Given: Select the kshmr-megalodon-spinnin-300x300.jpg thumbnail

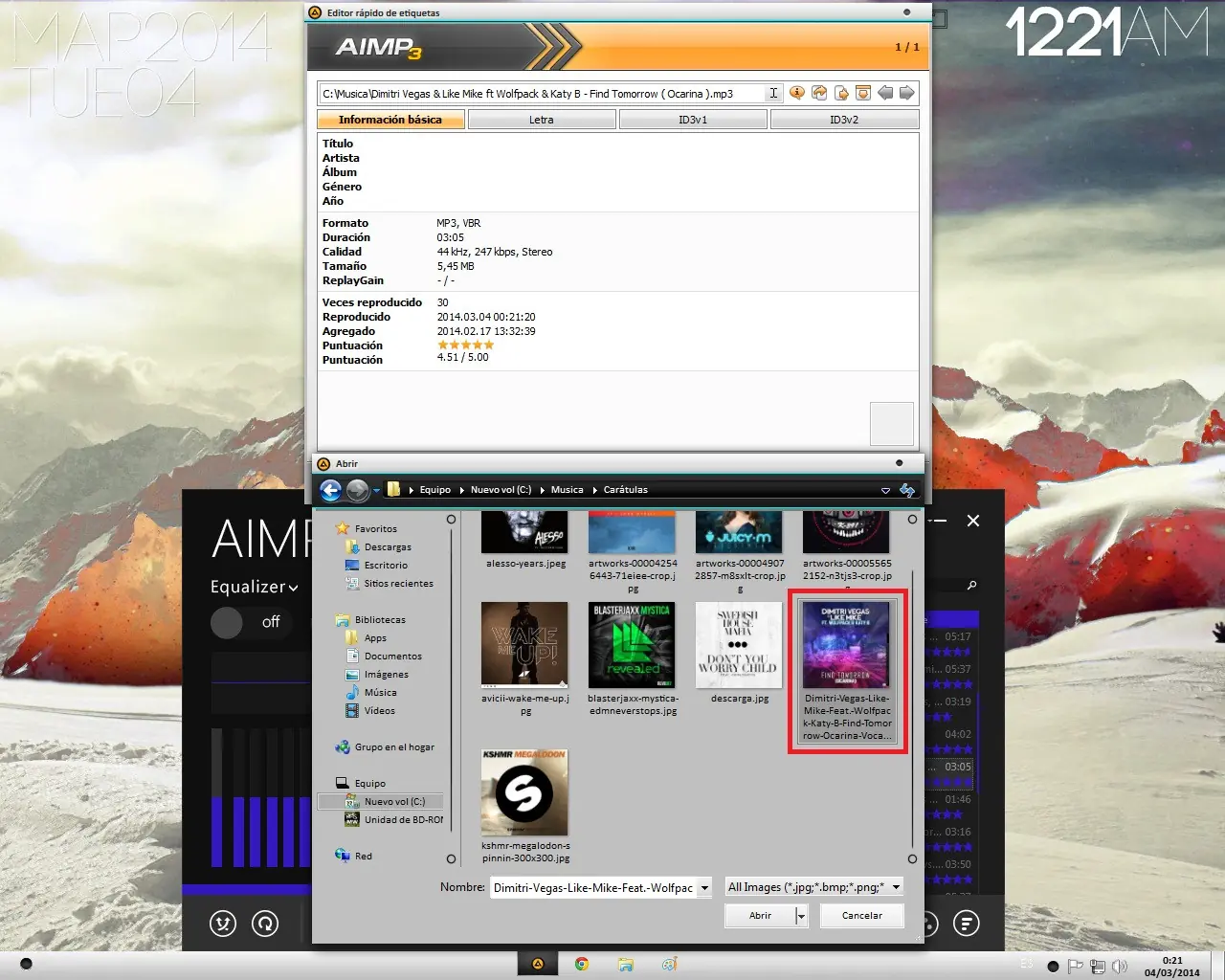Looking at the screenshot, I should (524, 792).
